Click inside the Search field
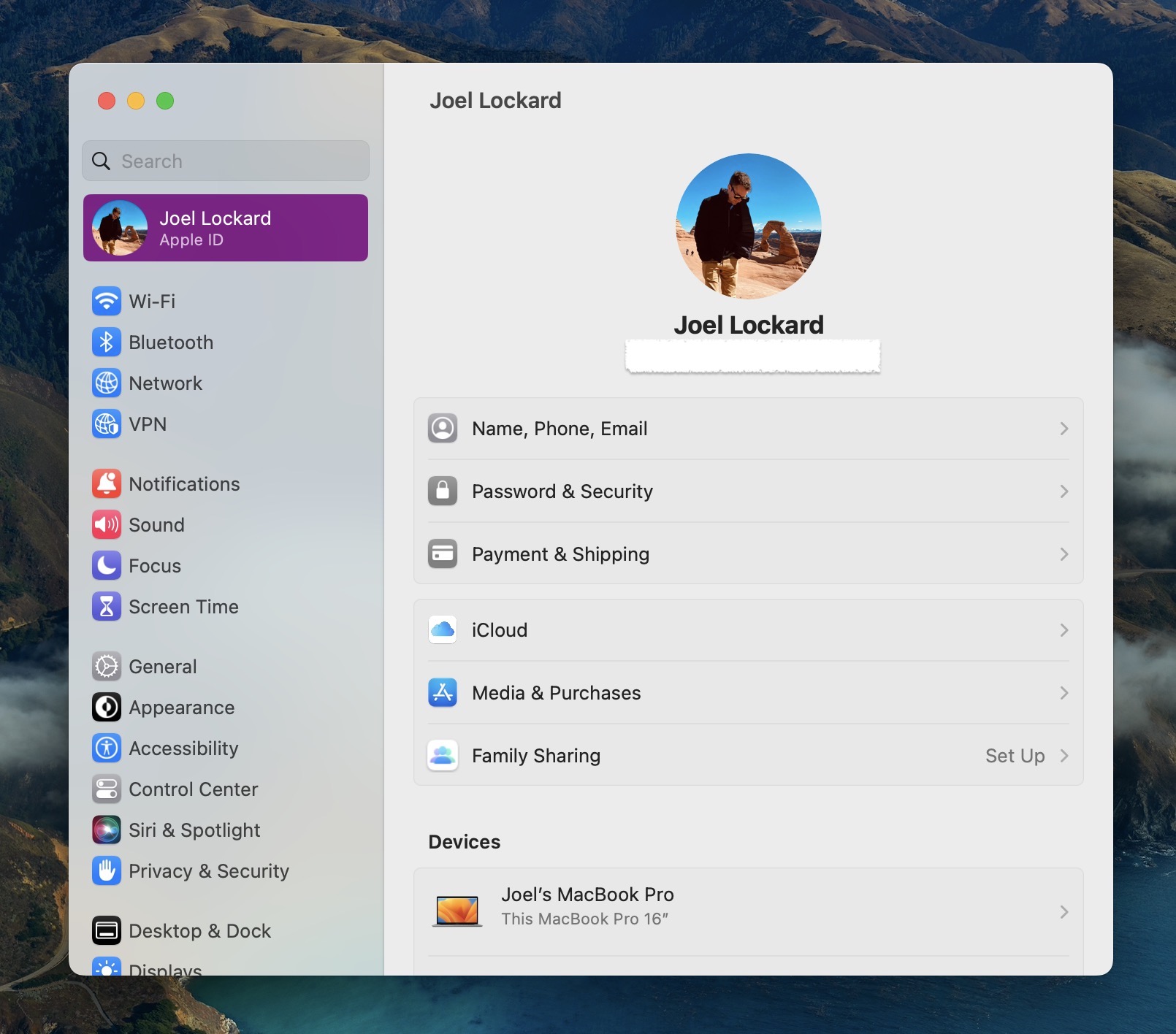The height and width of the screenshot is (1034, 1176). [226, 161]
